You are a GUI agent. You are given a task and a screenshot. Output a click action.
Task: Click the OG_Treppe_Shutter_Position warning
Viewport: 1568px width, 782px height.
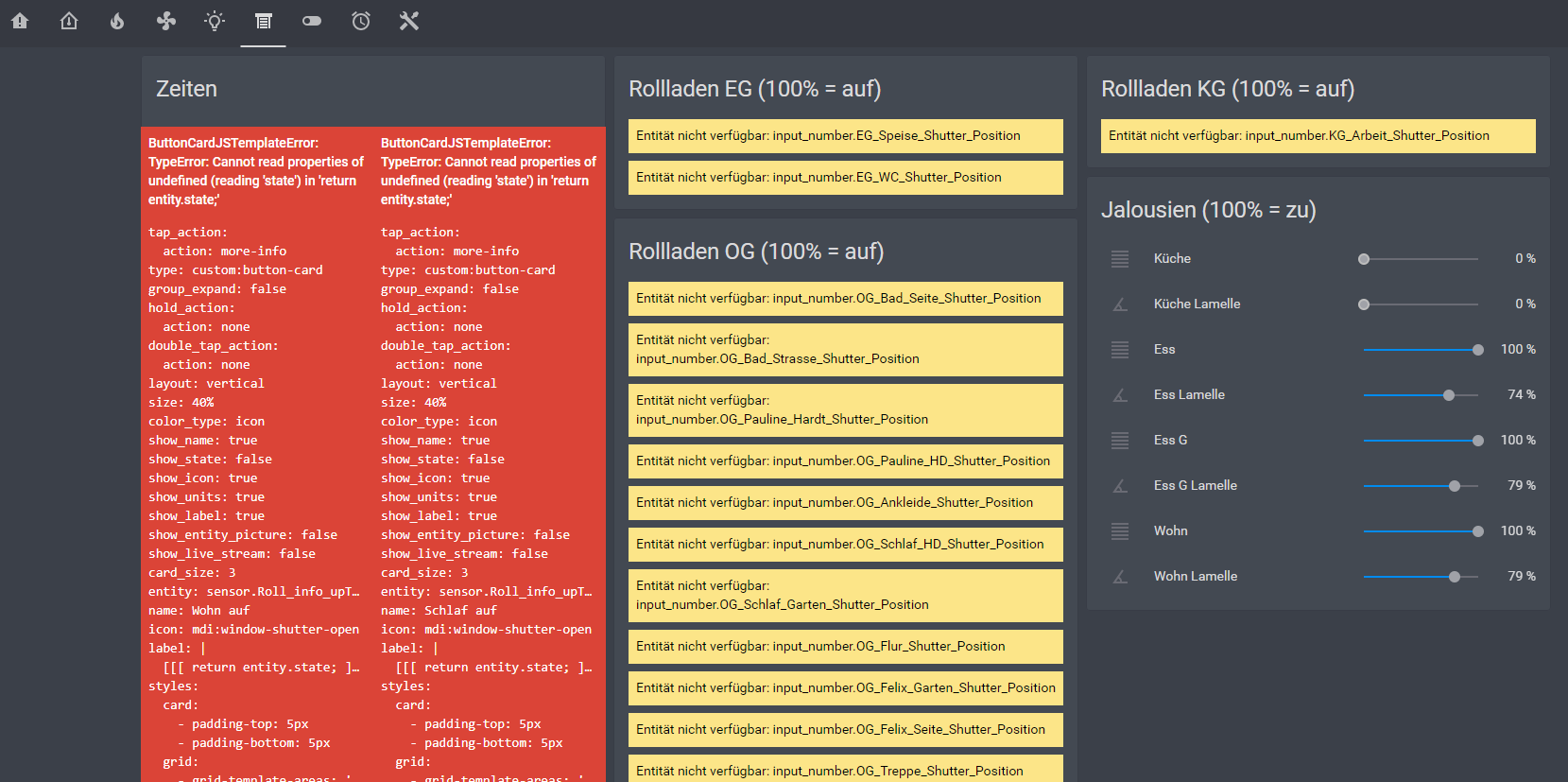(846, 769)
